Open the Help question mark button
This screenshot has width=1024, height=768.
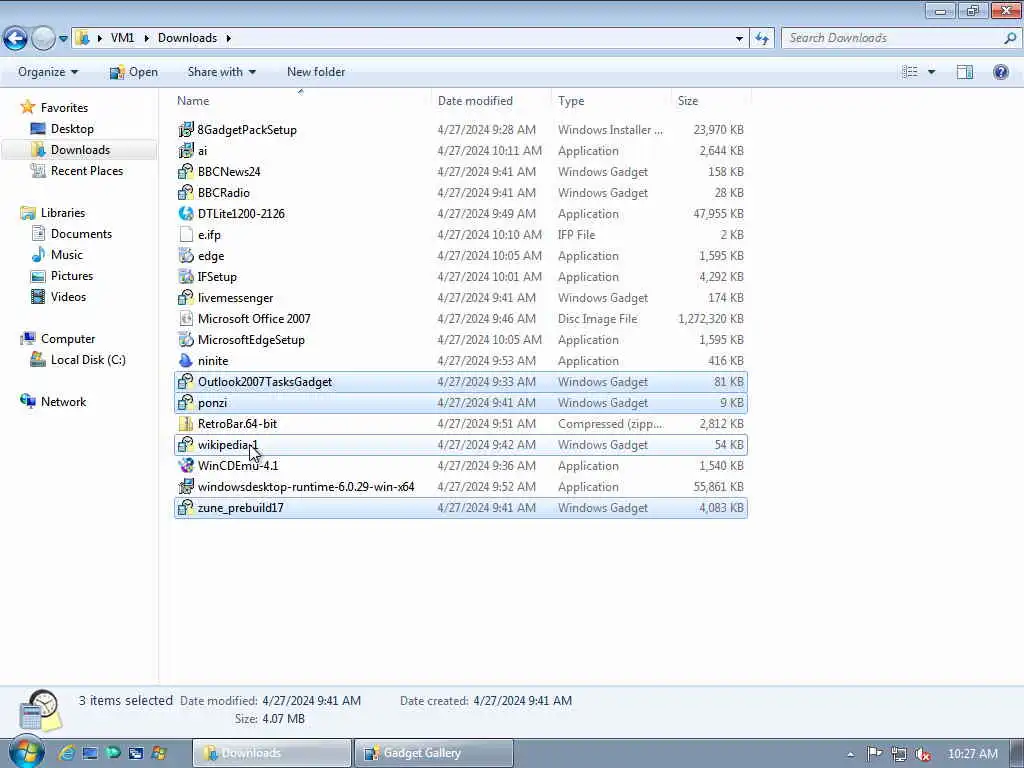(1000, 72)
